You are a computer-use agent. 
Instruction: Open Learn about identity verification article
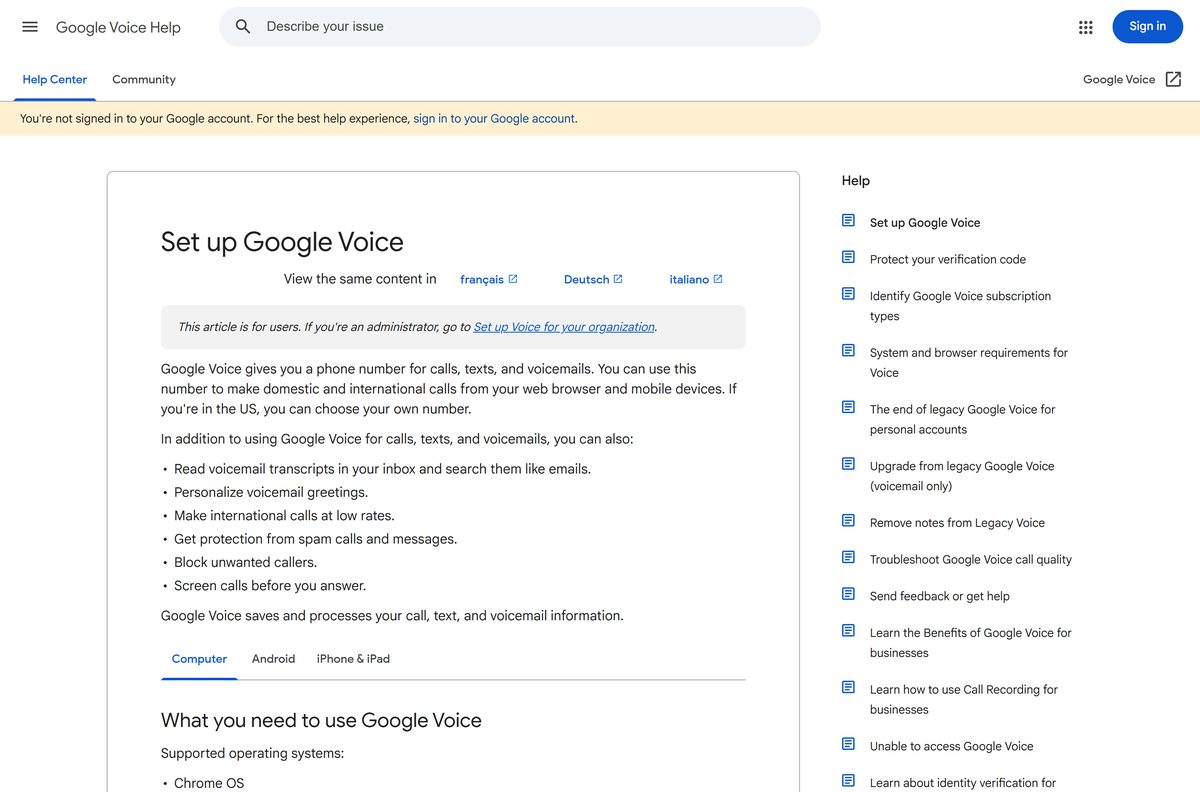click(962, 783)
